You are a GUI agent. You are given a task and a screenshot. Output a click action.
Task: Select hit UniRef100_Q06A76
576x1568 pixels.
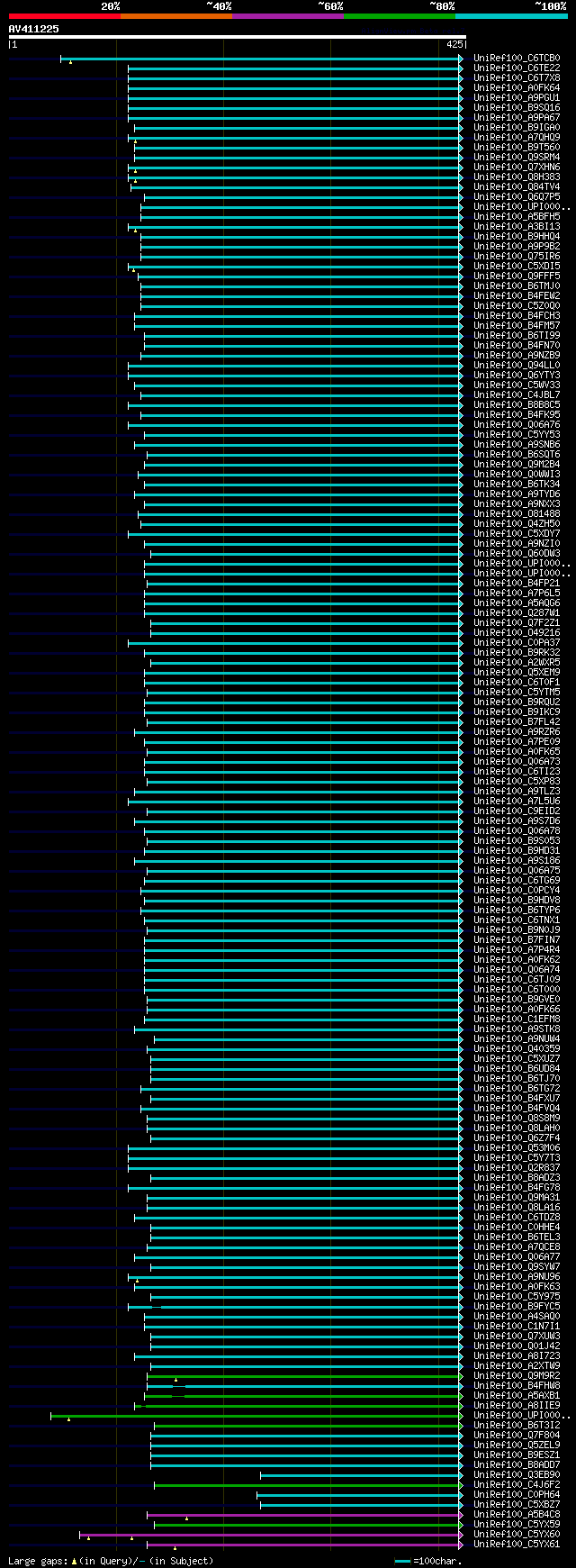click(517, 425)
